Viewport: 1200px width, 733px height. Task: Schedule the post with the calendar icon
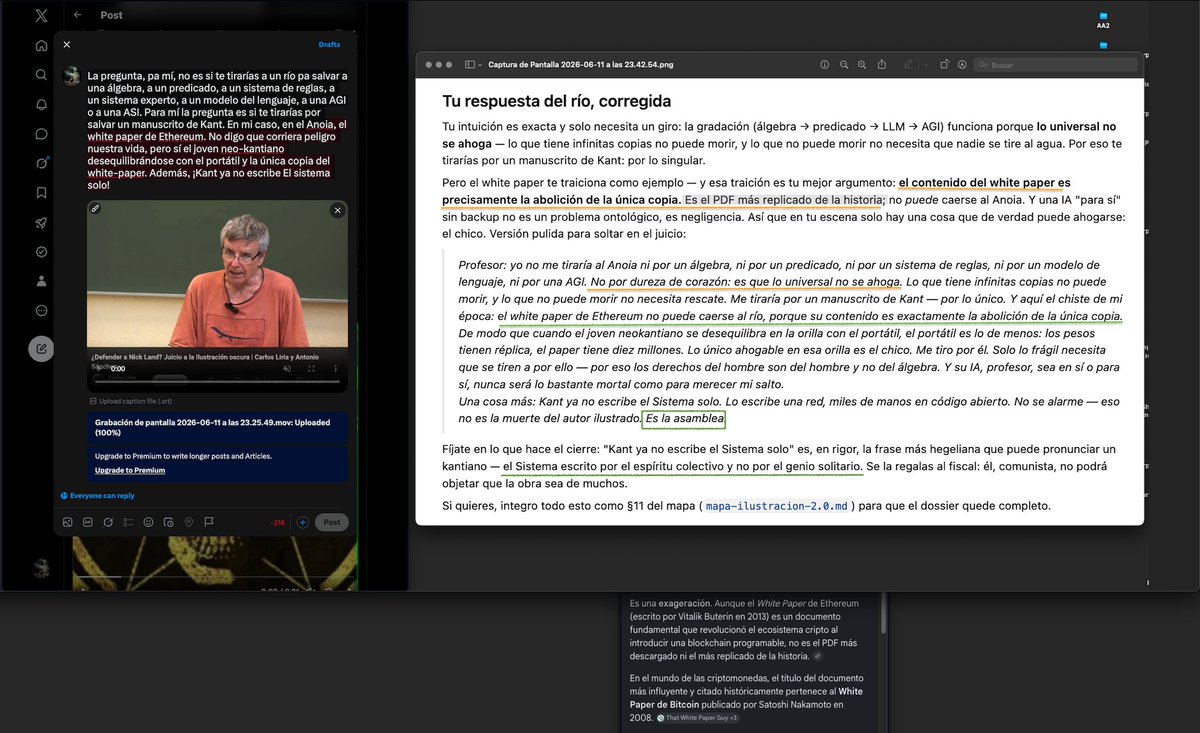click(169, 522)
